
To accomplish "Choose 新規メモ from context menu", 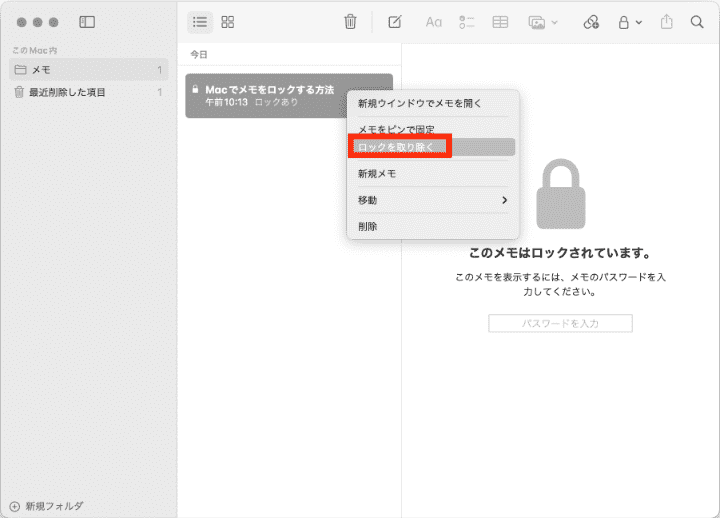I will (x=433, y=174).
